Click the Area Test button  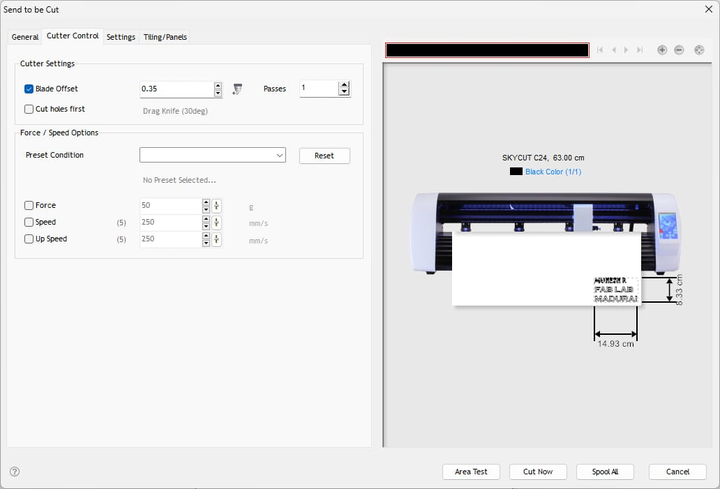click(x=471, y=472)
